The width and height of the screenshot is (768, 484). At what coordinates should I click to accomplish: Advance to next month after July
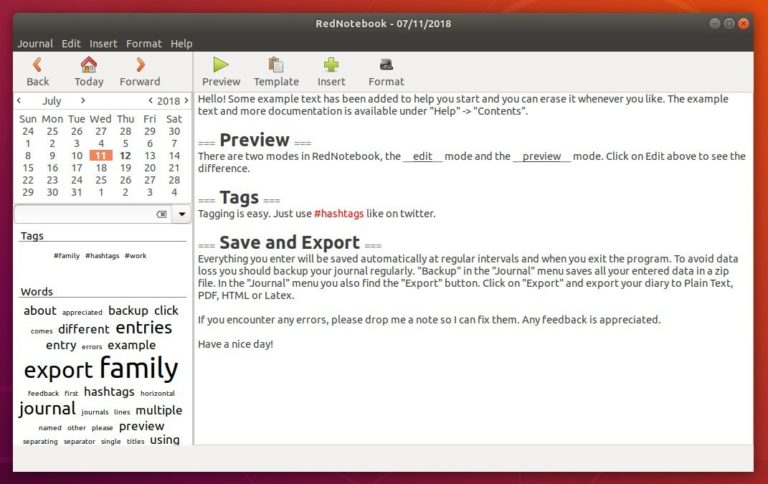click(x=83, y=100)
